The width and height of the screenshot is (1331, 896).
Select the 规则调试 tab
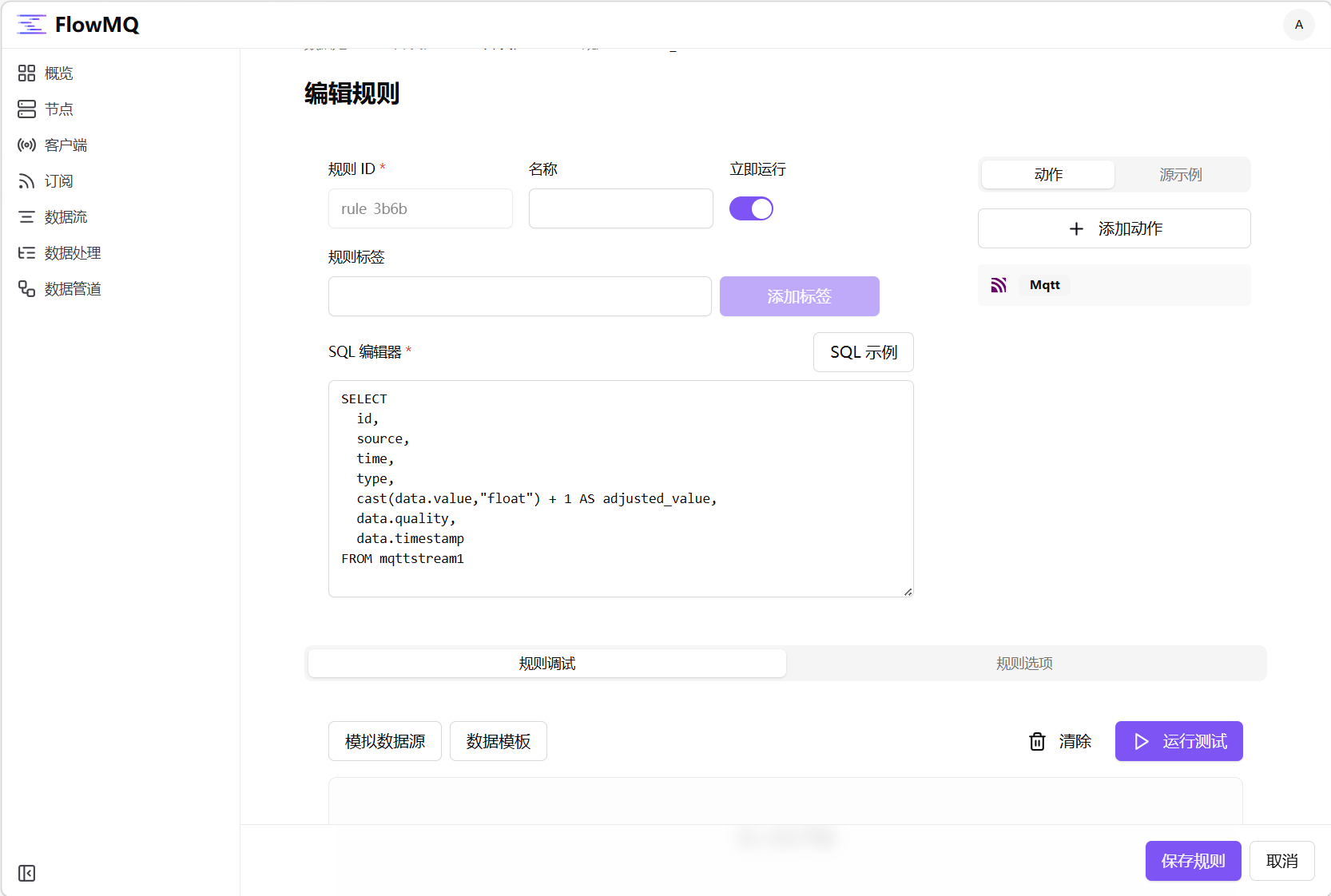click(x=547, y=664)
